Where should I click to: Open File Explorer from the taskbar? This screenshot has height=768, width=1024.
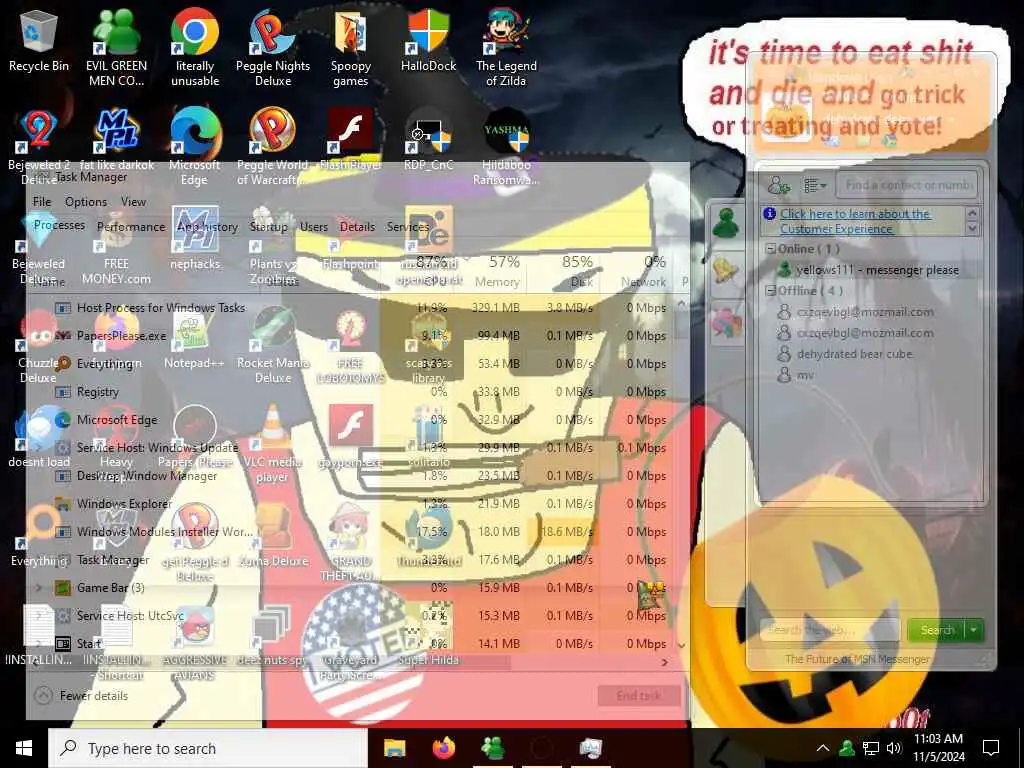(x=394, y=748)
